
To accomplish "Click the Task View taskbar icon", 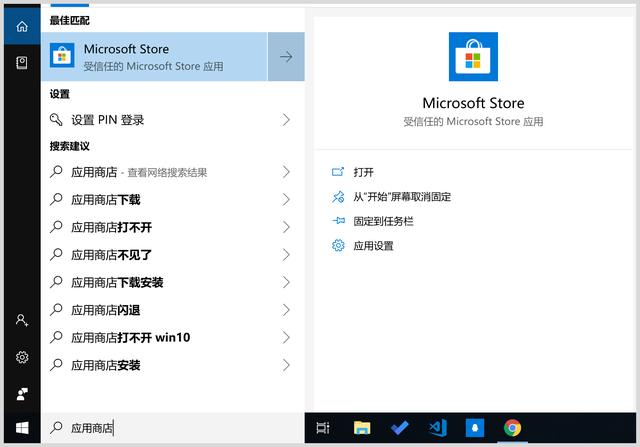I will coord(323,428).
